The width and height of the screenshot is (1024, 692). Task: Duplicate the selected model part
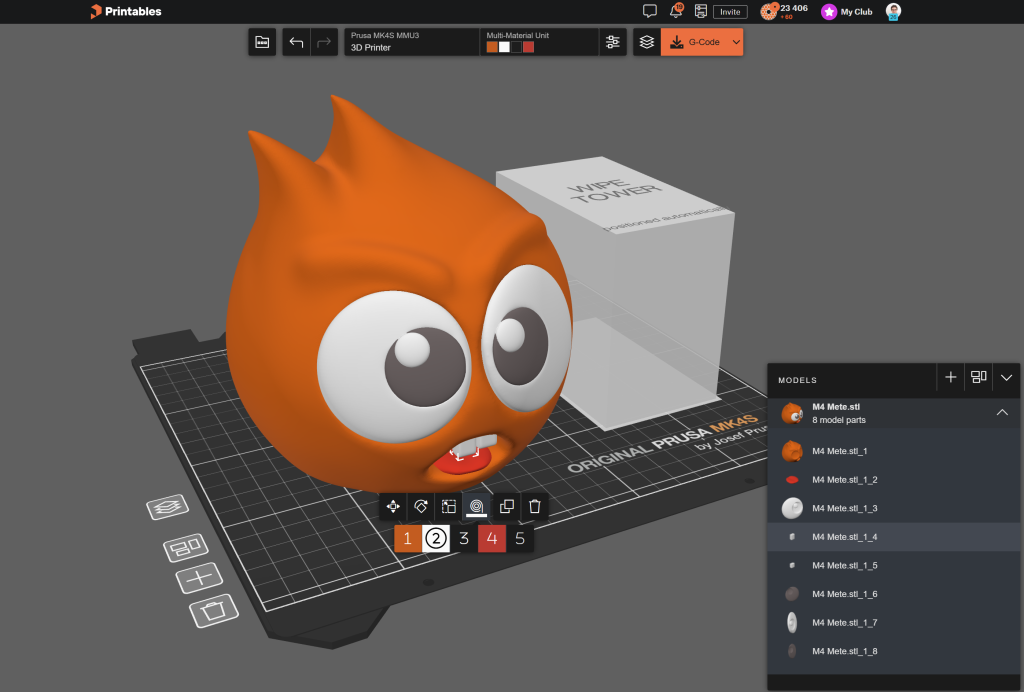coord(506,506)
